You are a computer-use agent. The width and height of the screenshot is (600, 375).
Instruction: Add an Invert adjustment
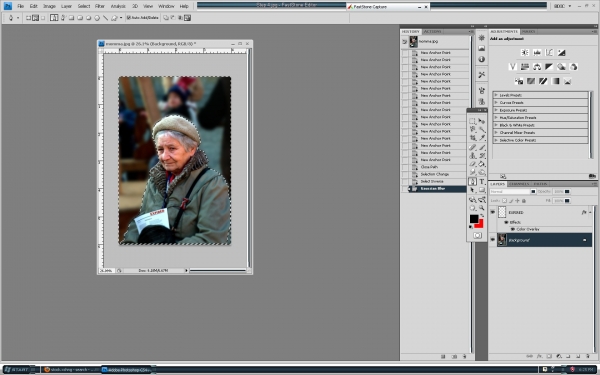(519, 81)
